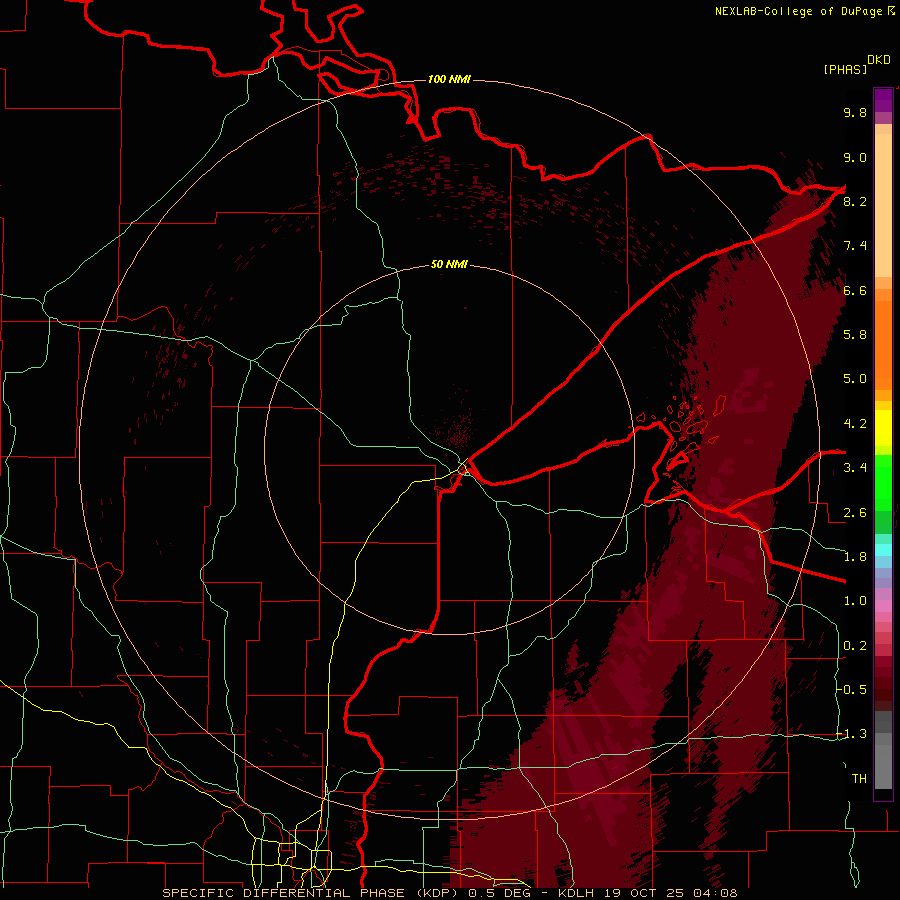Click the bright yellow band of the color bar
900x900 pixels.
883,428
